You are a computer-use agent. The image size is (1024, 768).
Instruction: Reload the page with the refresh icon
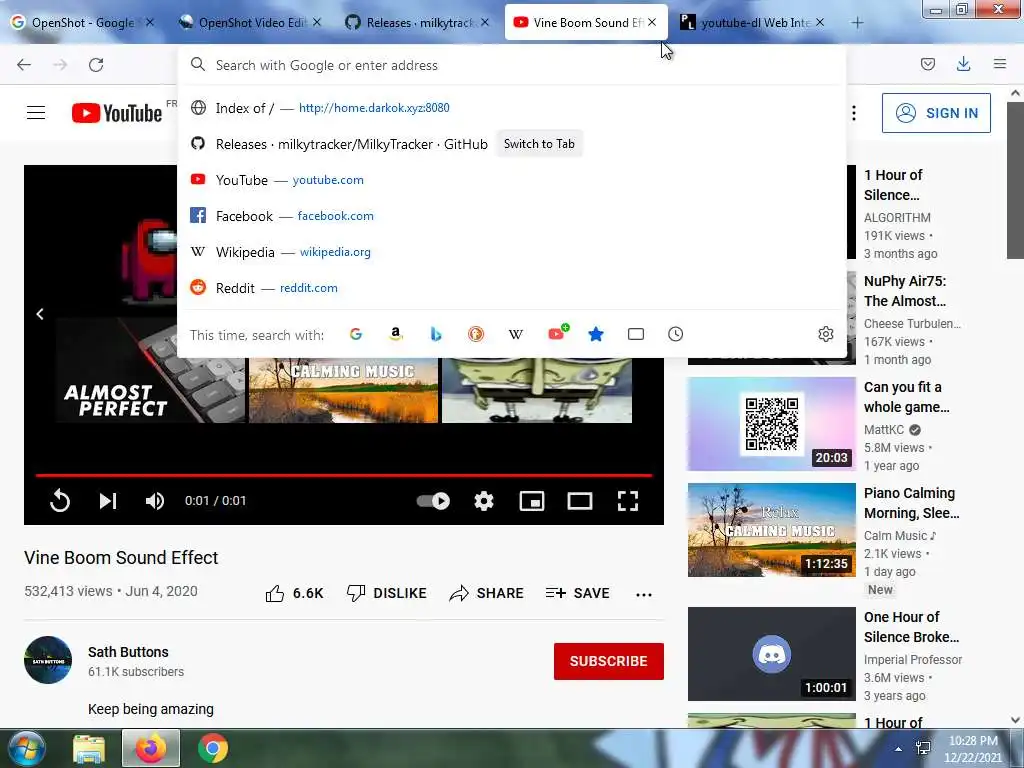coord(96,65)
